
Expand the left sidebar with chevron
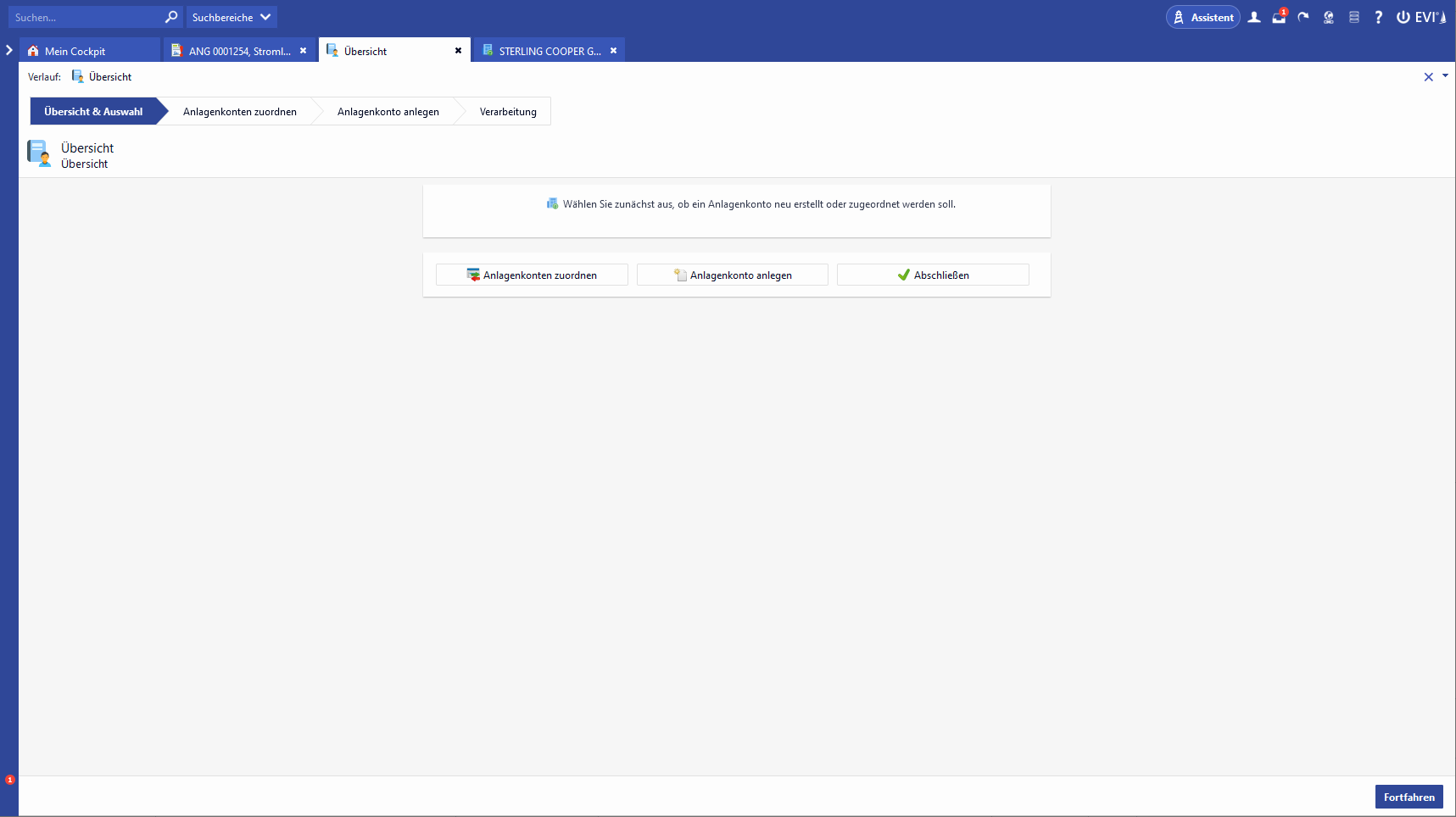[9, 51]
